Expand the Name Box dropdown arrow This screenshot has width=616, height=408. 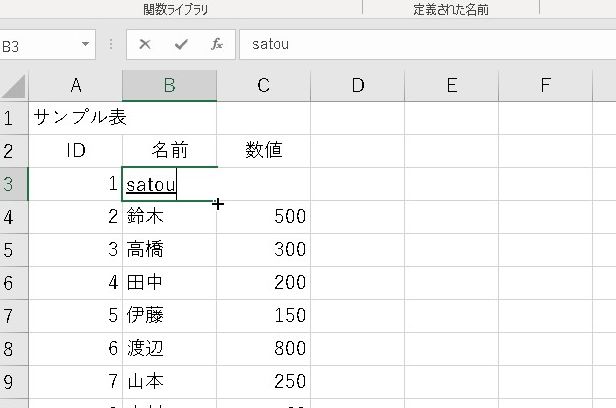85,45
